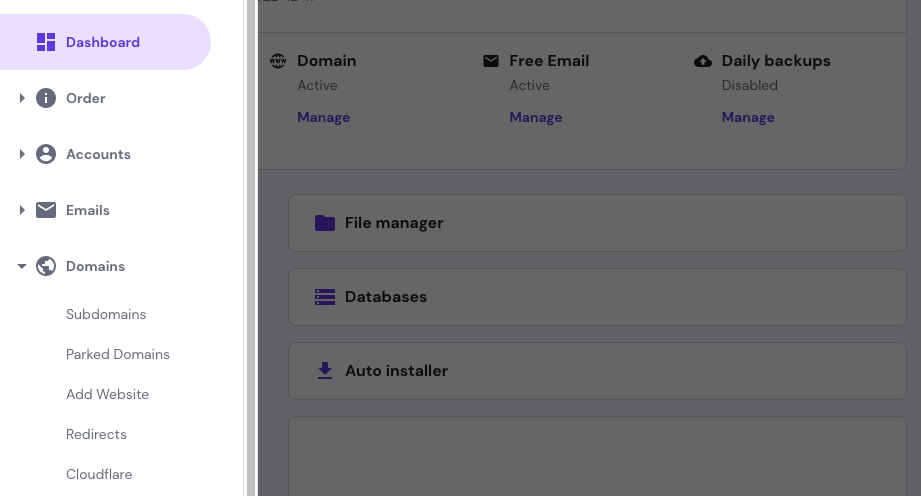This screenshot has width=921, height=496.
Task: Expand the Order menu arrow
Action: [22, 98]
